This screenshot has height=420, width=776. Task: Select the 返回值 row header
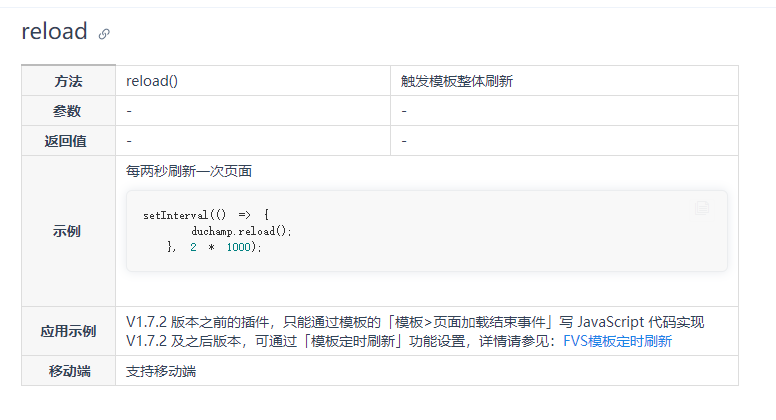(x=69, y=141)
